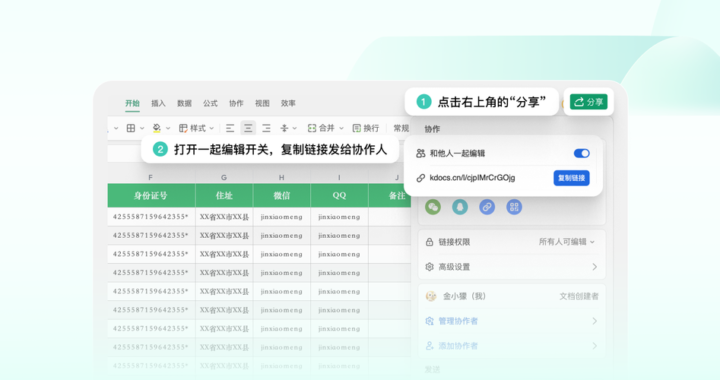The width and height of the screenshot is (720, 380).
Task: Click the 文档创建者 label
Action: pyautogui.click(x=579, y=296)
